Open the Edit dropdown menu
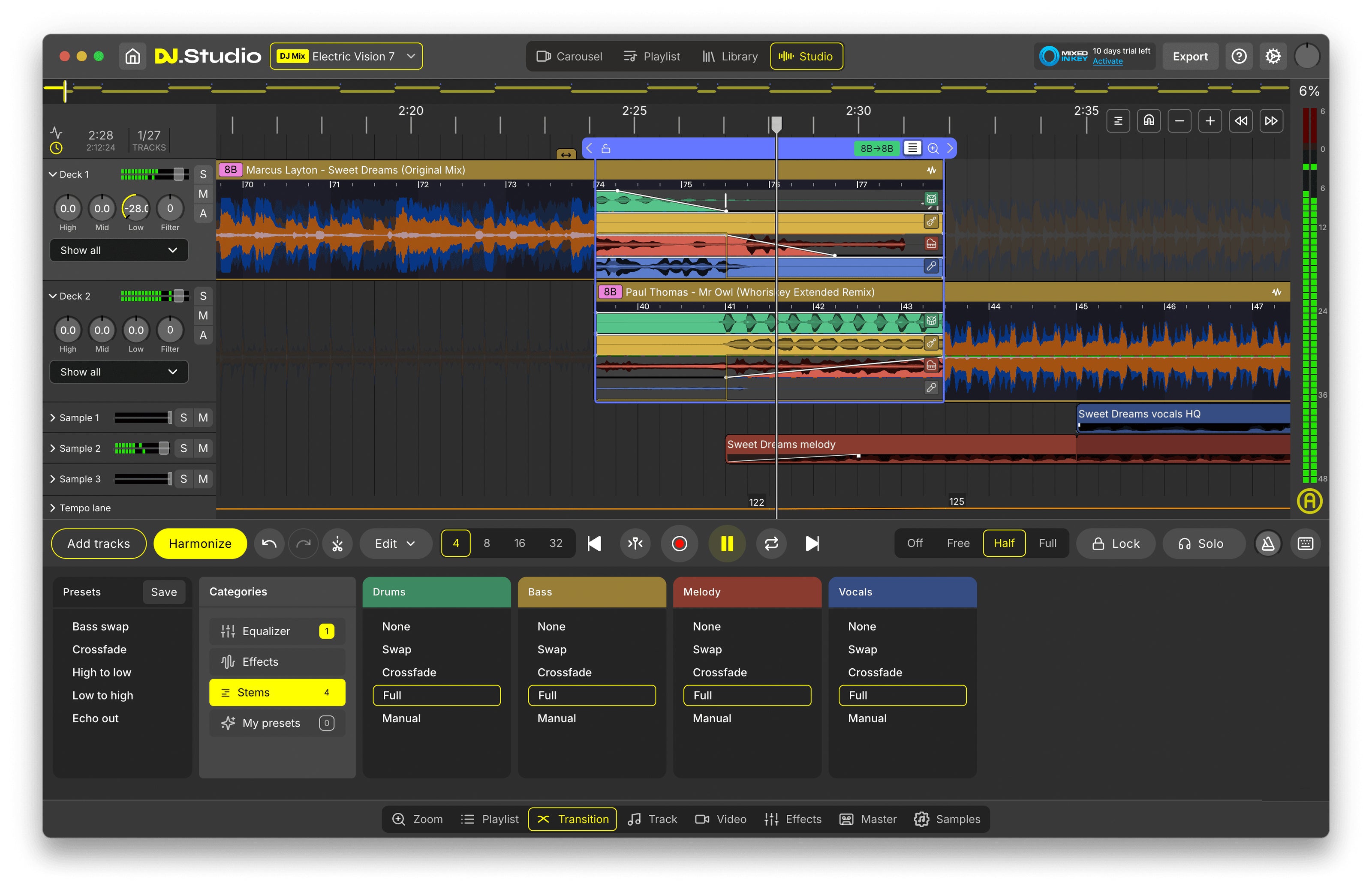This screenshot has width=1372, height=889. [395, 544]
